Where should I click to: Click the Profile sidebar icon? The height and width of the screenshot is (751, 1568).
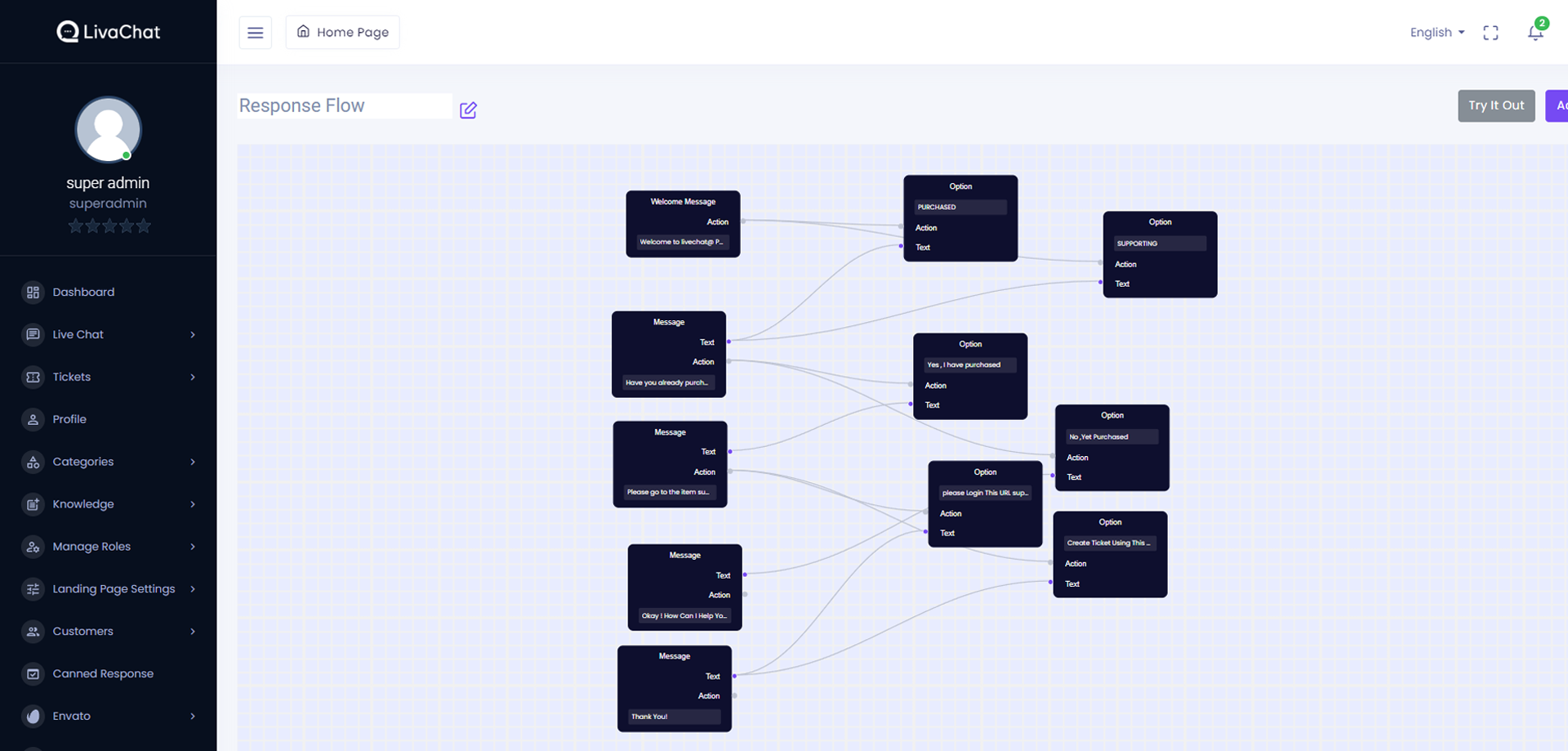coord(33,419)
